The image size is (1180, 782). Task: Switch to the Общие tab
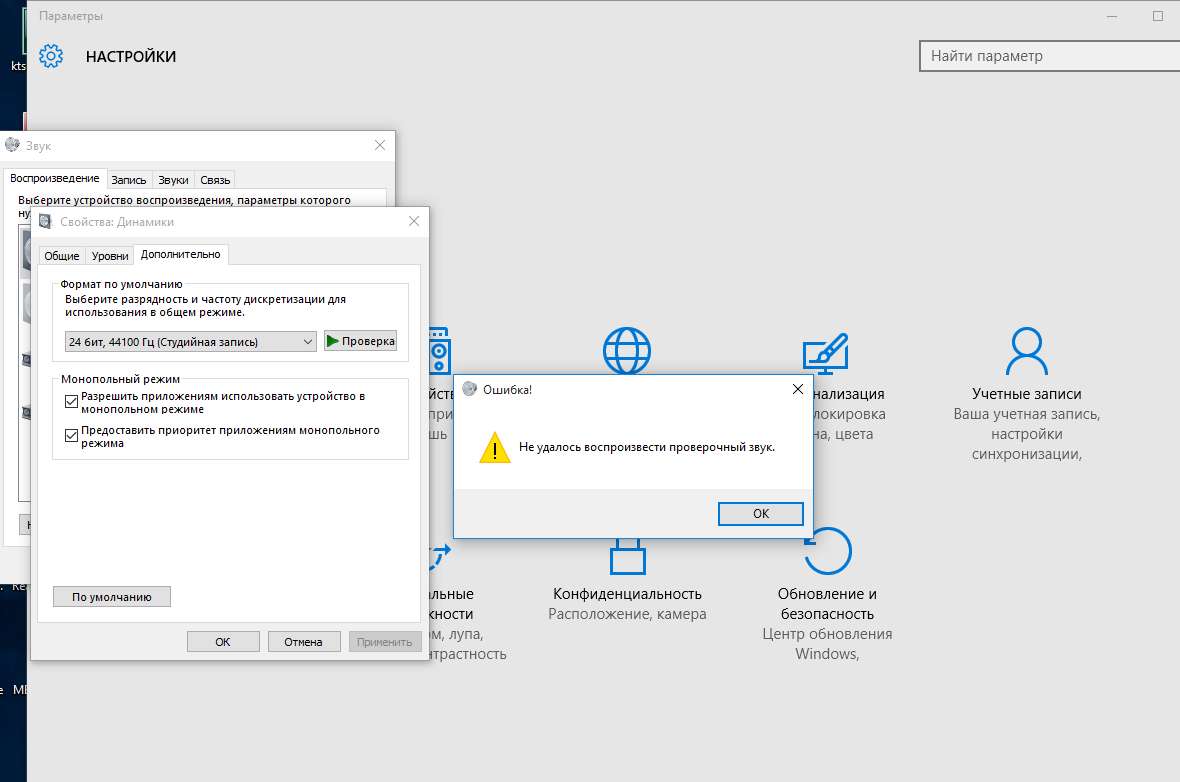pos(62,256)
